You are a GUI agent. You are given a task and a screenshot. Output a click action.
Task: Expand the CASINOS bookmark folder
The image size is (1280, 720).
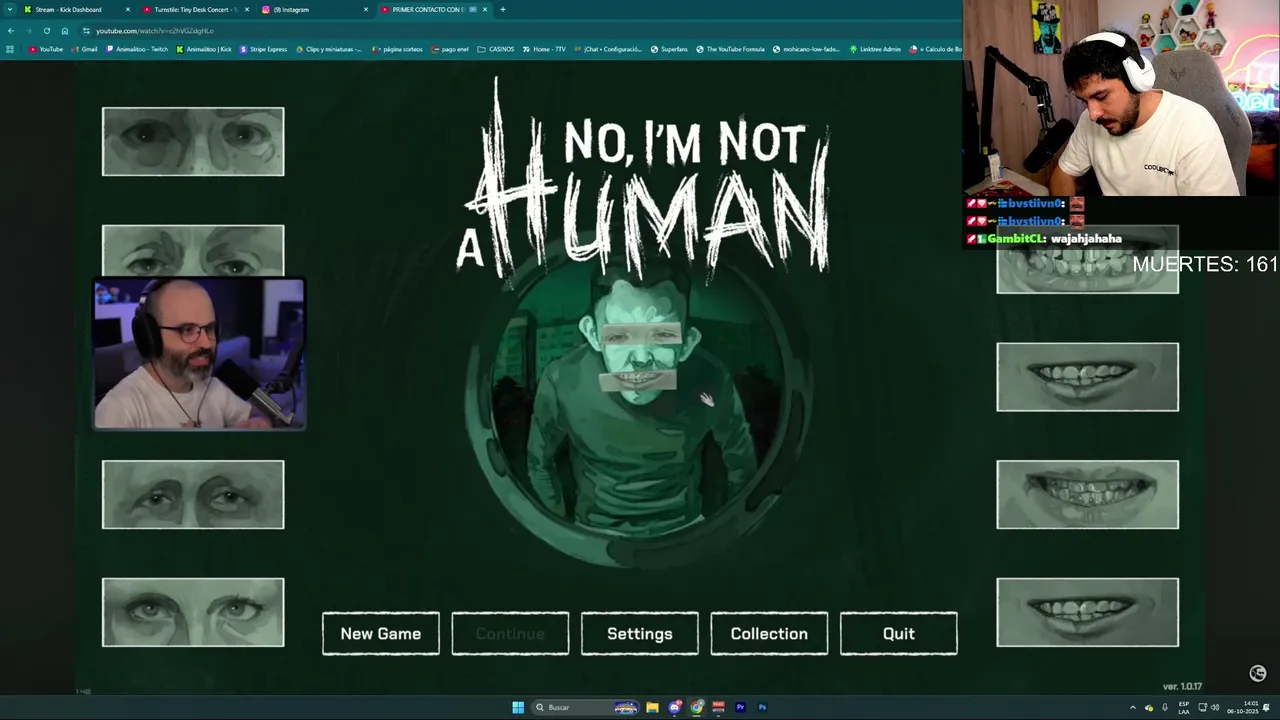(x=496, y=49)
